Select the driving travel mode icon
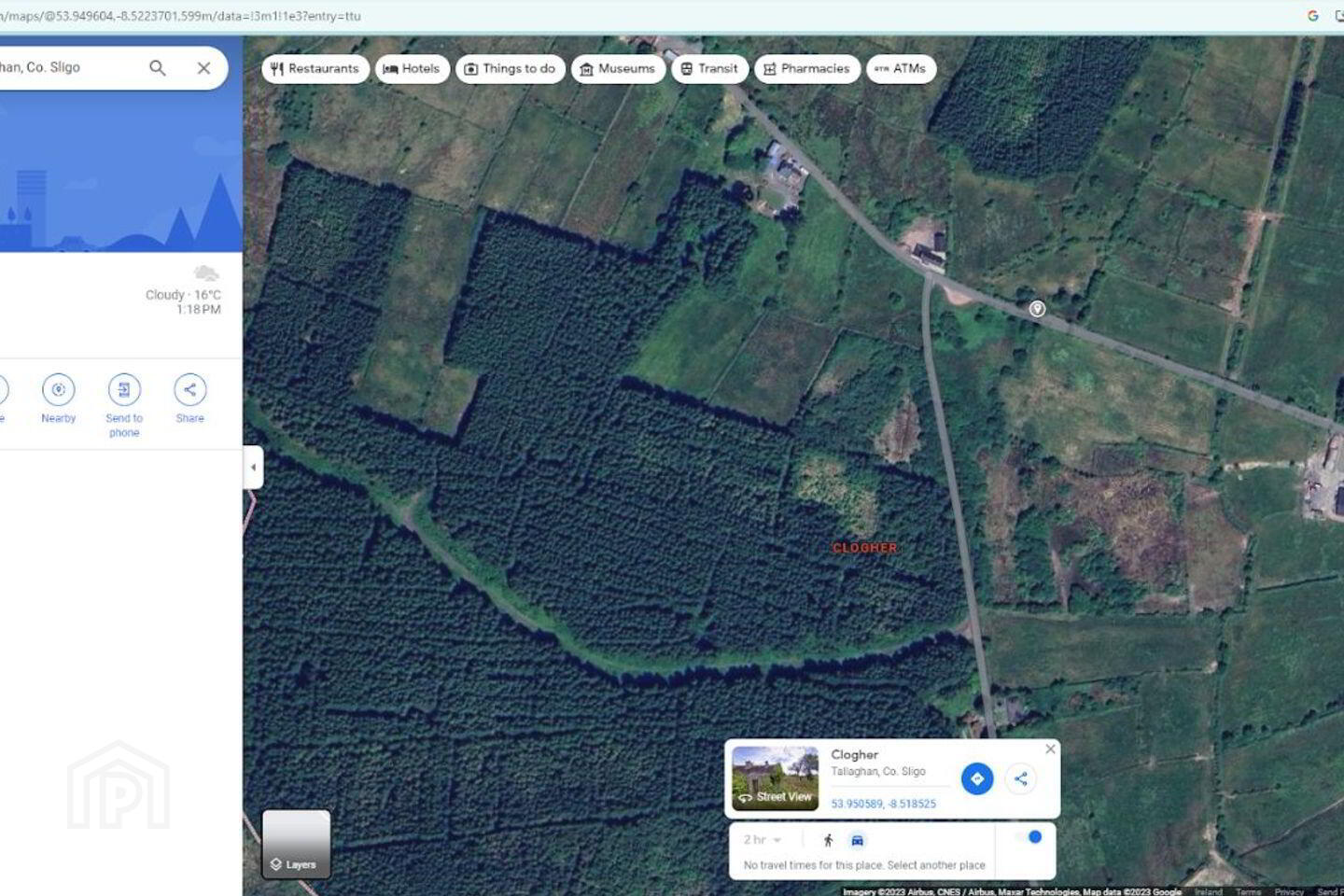The image size is (1344, 896). [x=857, y=840]
